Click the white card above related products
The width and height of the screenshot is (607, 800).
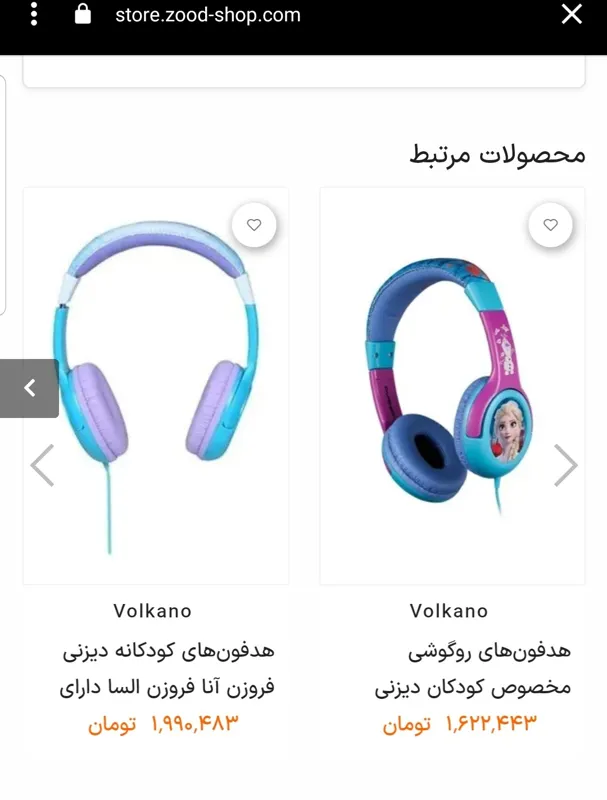[x=304, y=71]
